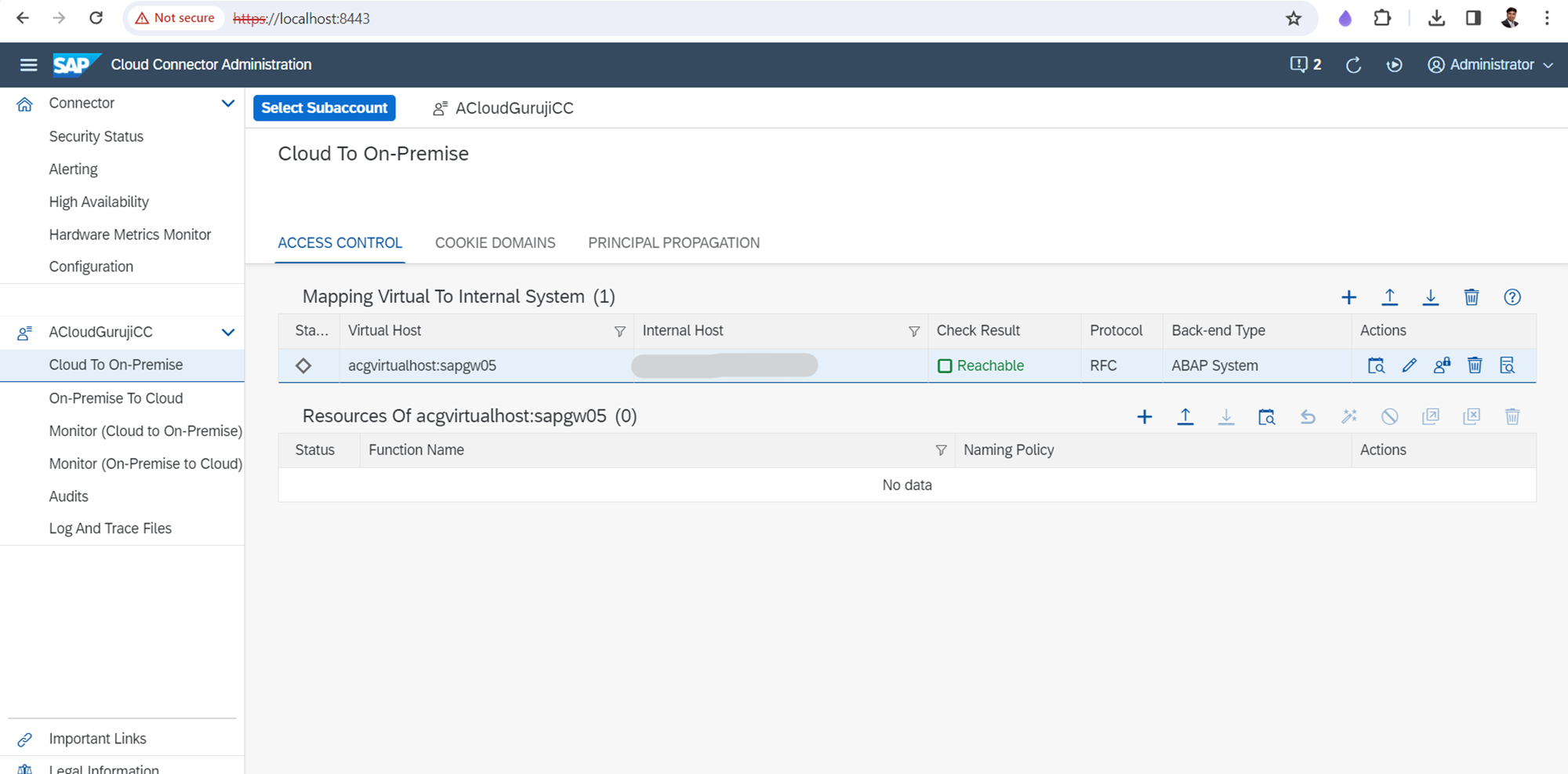The image size is (1568, 774).
Task: Switch to the Principal Propagation tab
Action: click(673, 243)
